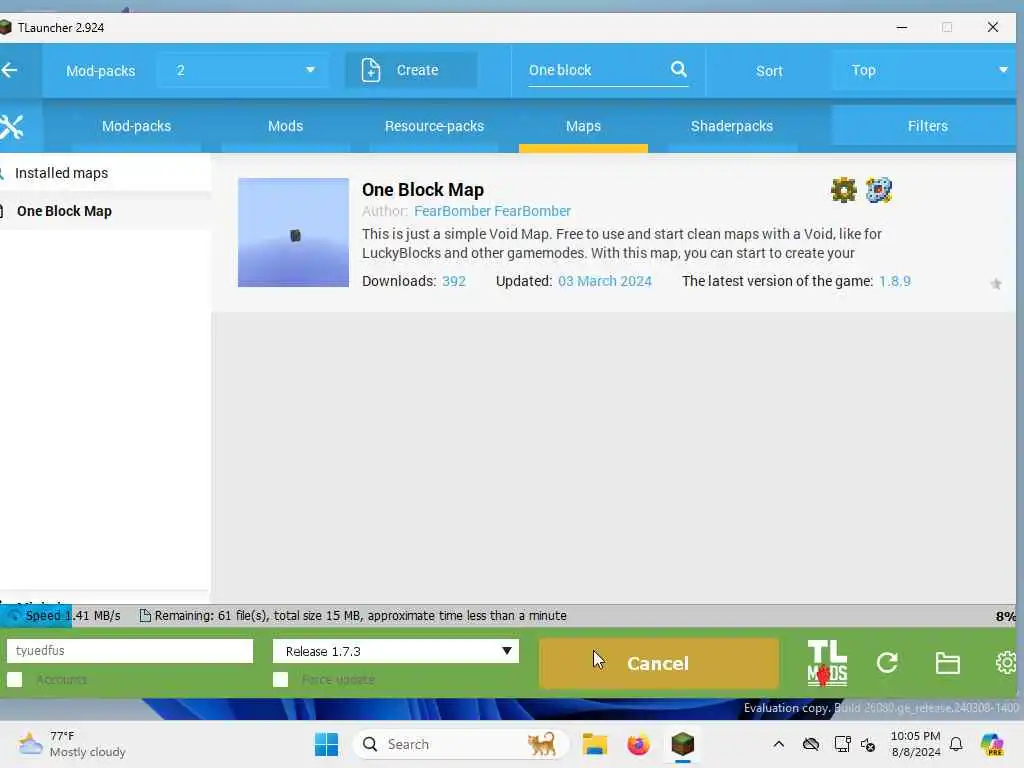Click the game version 1.8.9 link
1024x768 pixels.
(894, 281)
